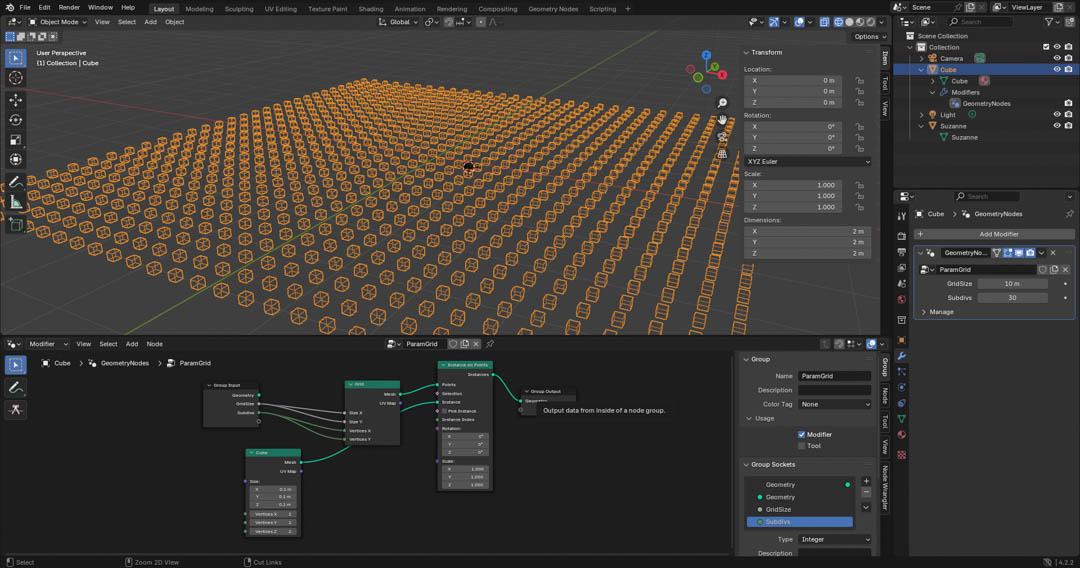This screenshot has height=568, width=1080.
Task: Select the Scale tool in viewport toolbar
Action: click(16, 140)
